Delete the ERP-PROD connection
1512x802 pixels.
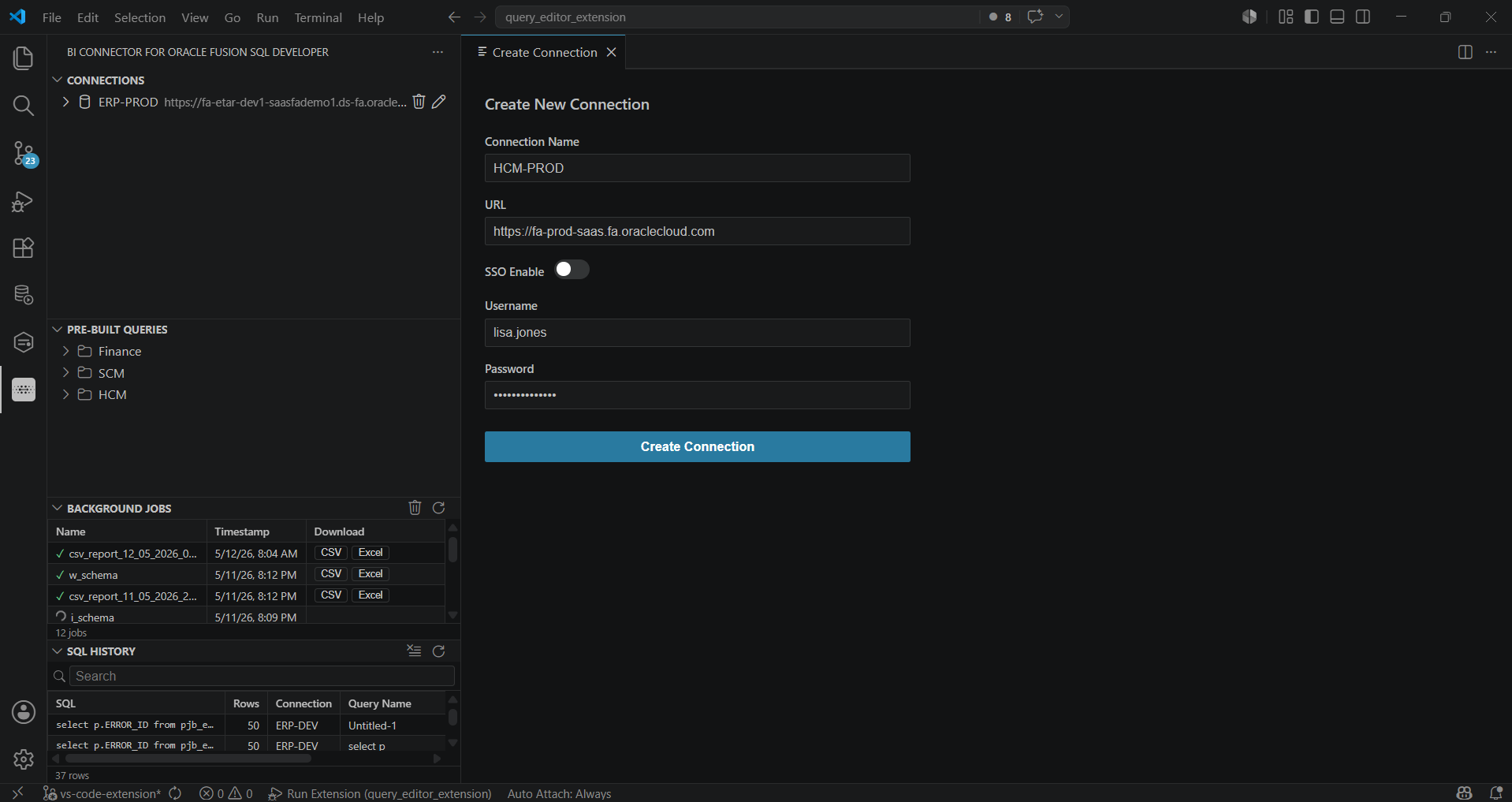coord(419,102)
